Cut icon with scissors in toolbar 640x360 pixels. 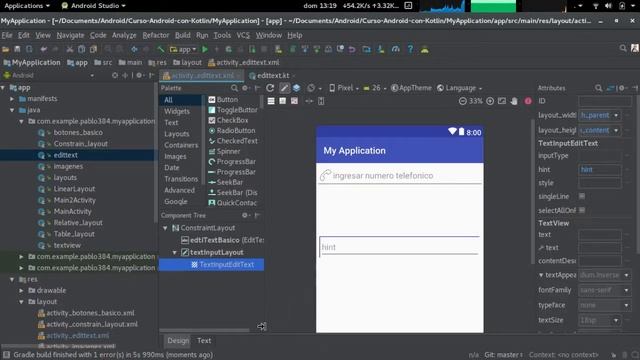[70, 49]
